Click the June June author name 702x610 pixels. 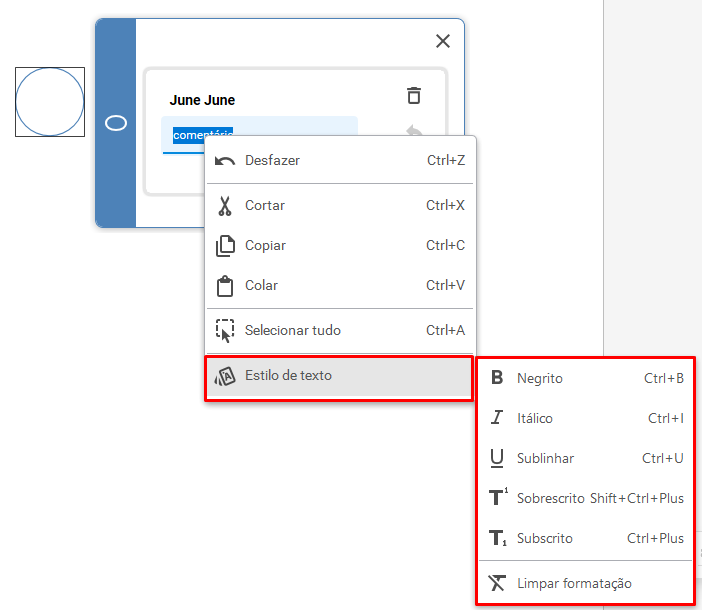(x=202, y=100)
